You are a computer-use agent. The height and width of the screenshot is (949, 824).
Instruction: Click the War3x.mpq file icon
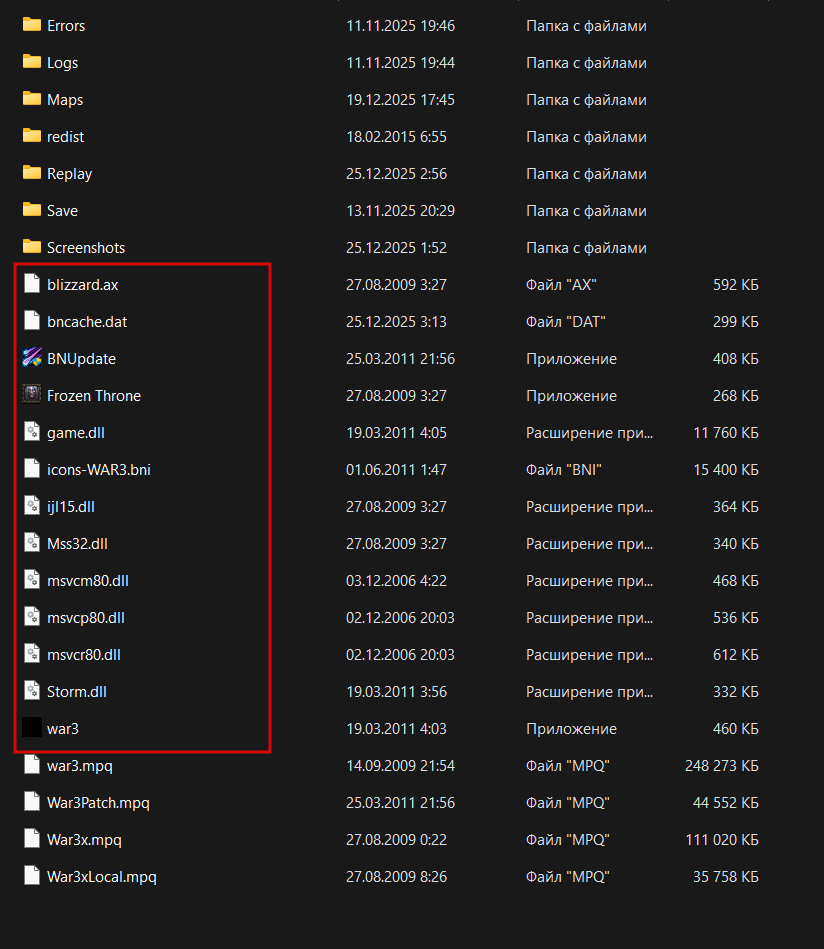coord(31,838)
